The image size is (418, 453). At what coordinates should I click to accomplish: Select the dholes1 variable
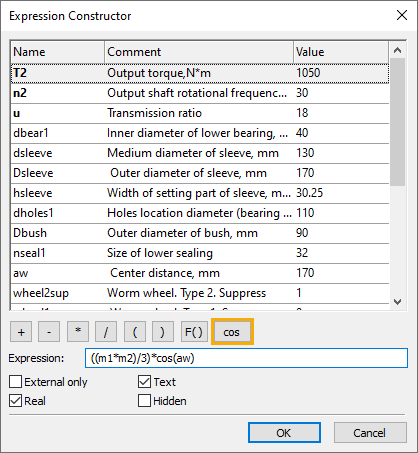click(x=200, y=213)
